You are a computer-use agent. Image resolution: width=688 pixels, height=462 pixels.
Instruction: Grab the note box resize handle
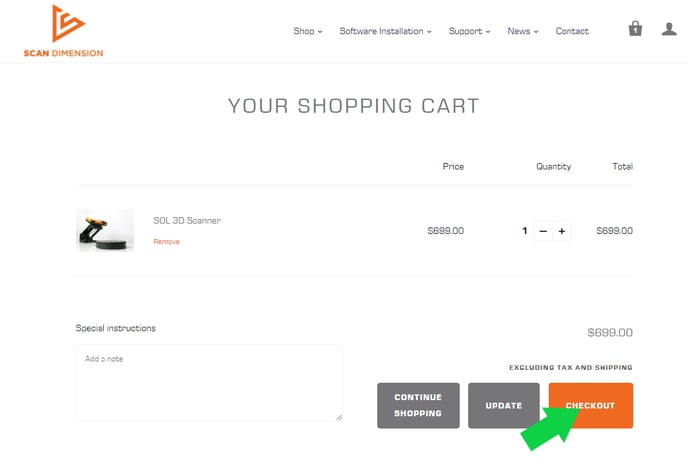coord(339,417)
